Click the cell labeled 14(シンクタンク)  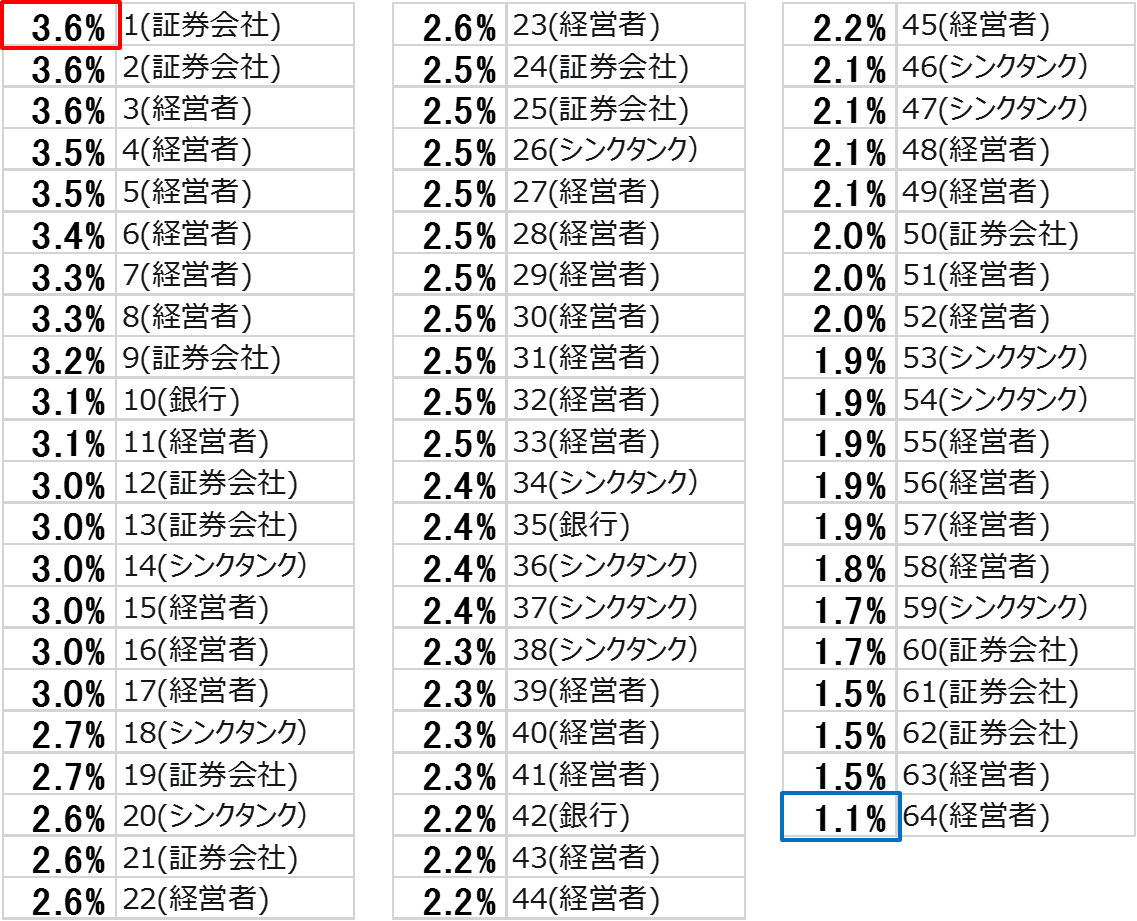point(235,566)
